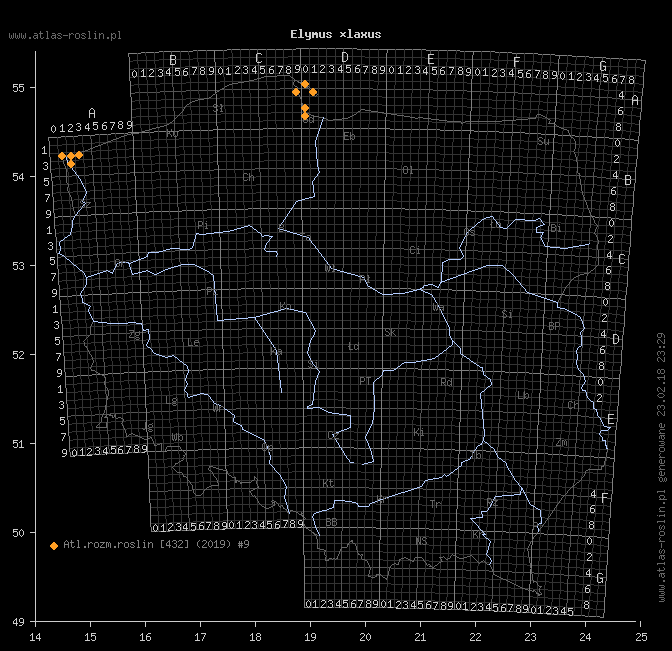Click the orange diamond in the legend

pyautogui.click(x=54, y=546)
